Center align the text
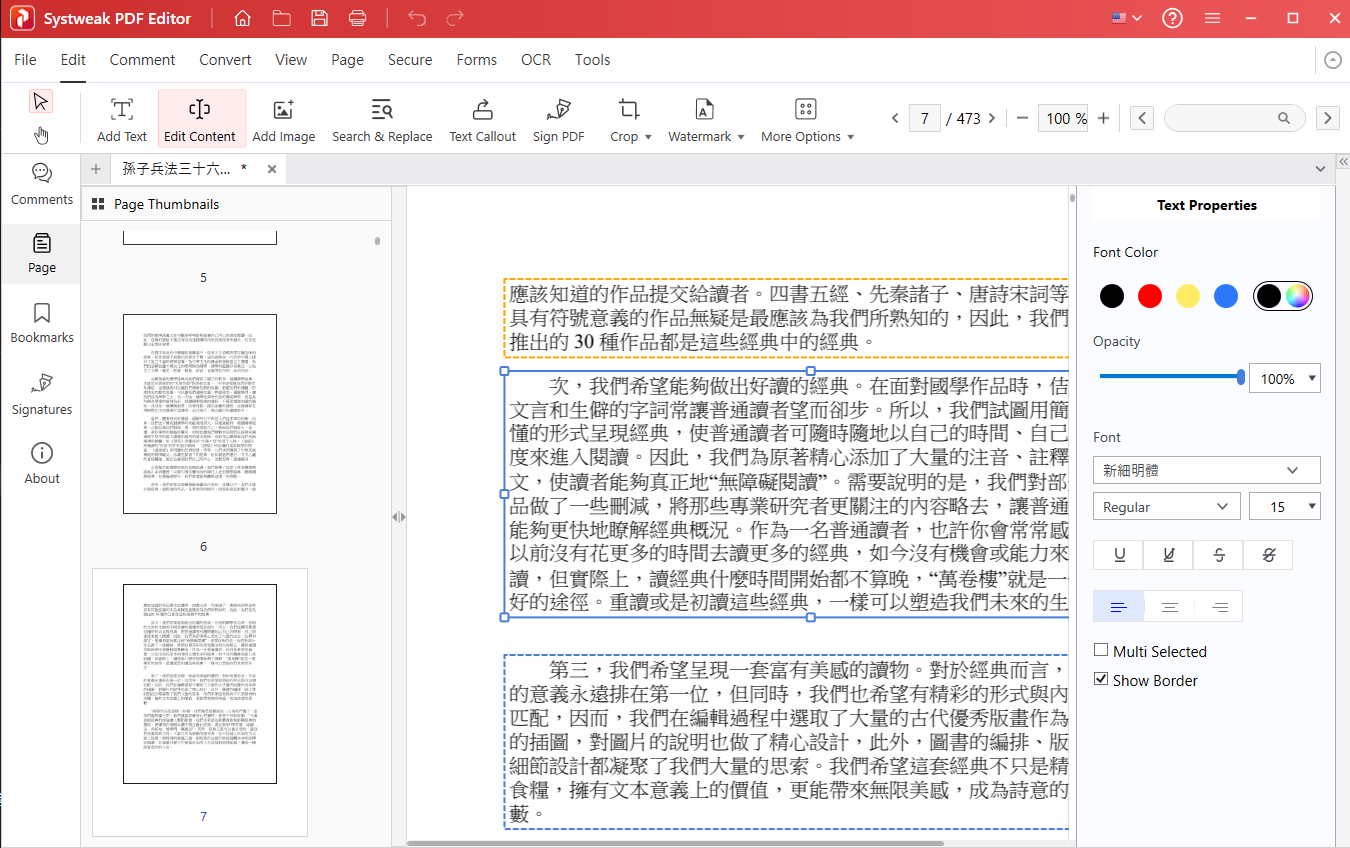1350x848 pixels. 1169,607
